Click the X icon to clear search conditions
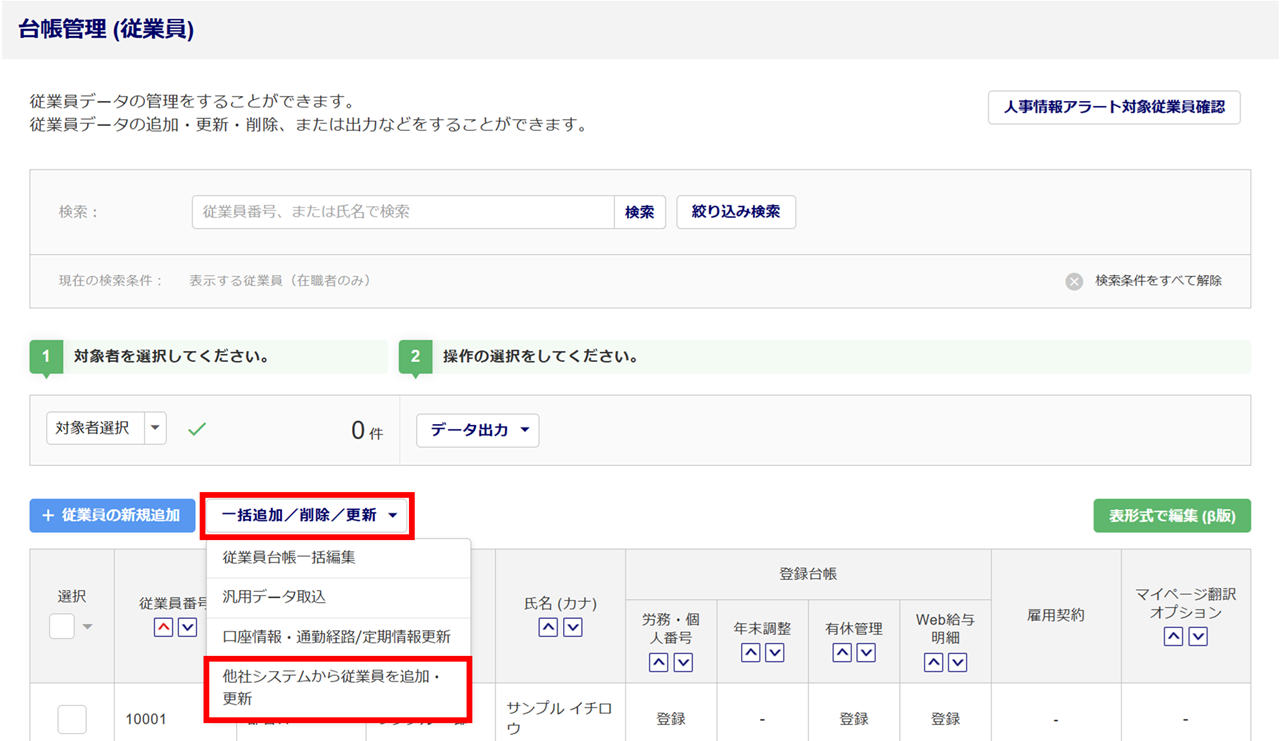 click(1074, 281)
